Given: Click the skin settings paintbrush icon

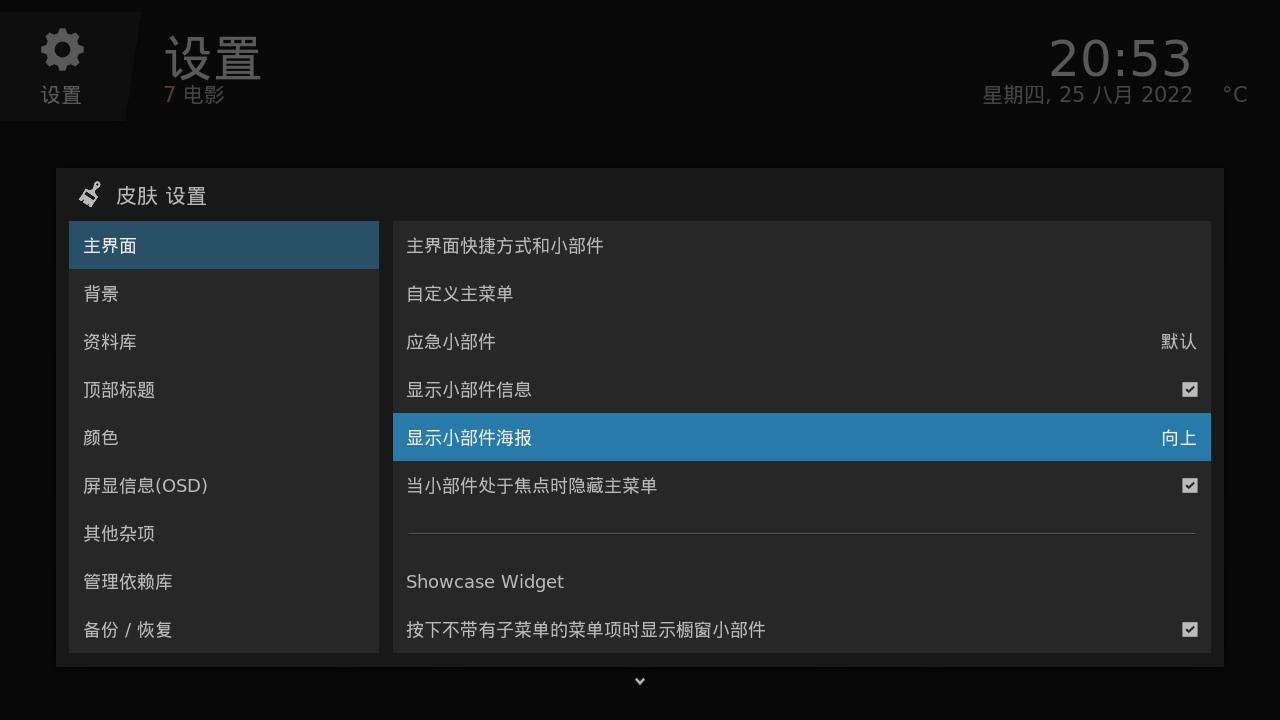Looking at the screenshot, I should click(x=90, y=194).
